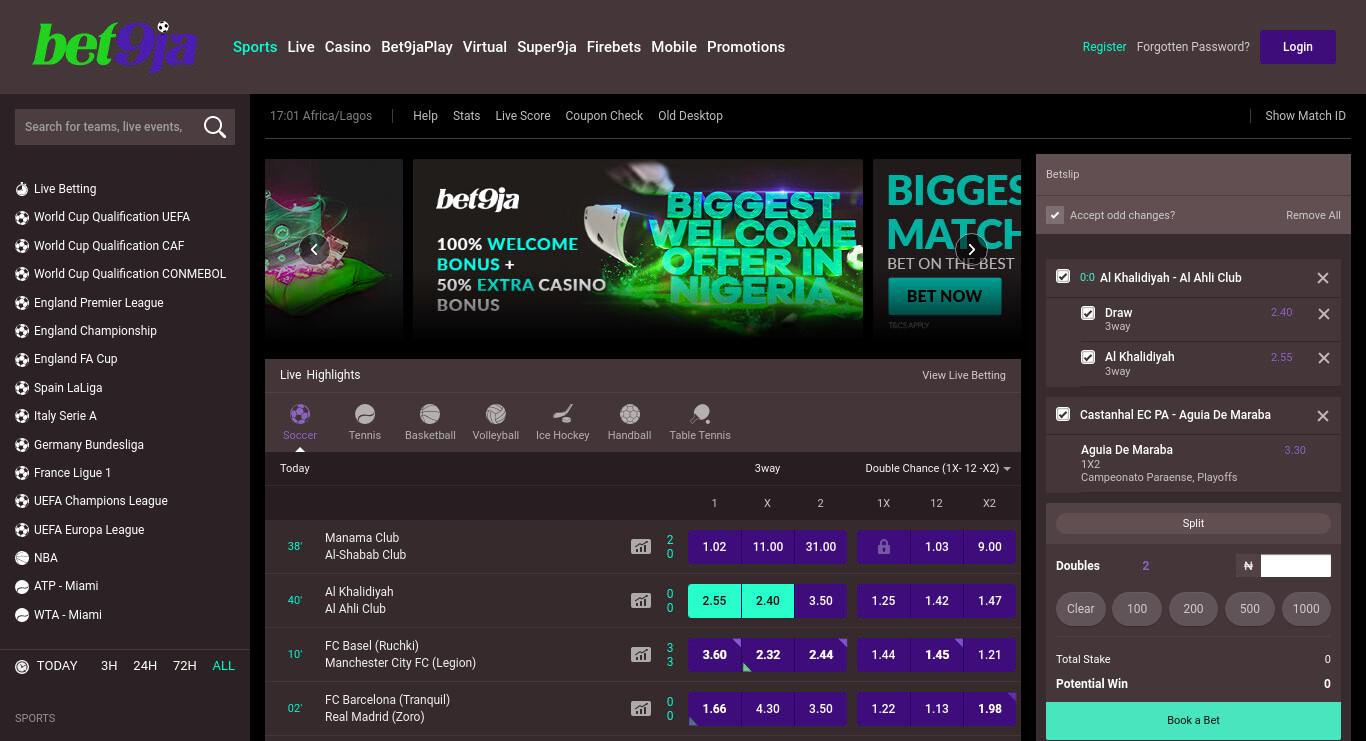Image resolution: width=1366 pixels, height=741 pixels.
Task: Click the bet9ja logo
Action: coord(115,46)
